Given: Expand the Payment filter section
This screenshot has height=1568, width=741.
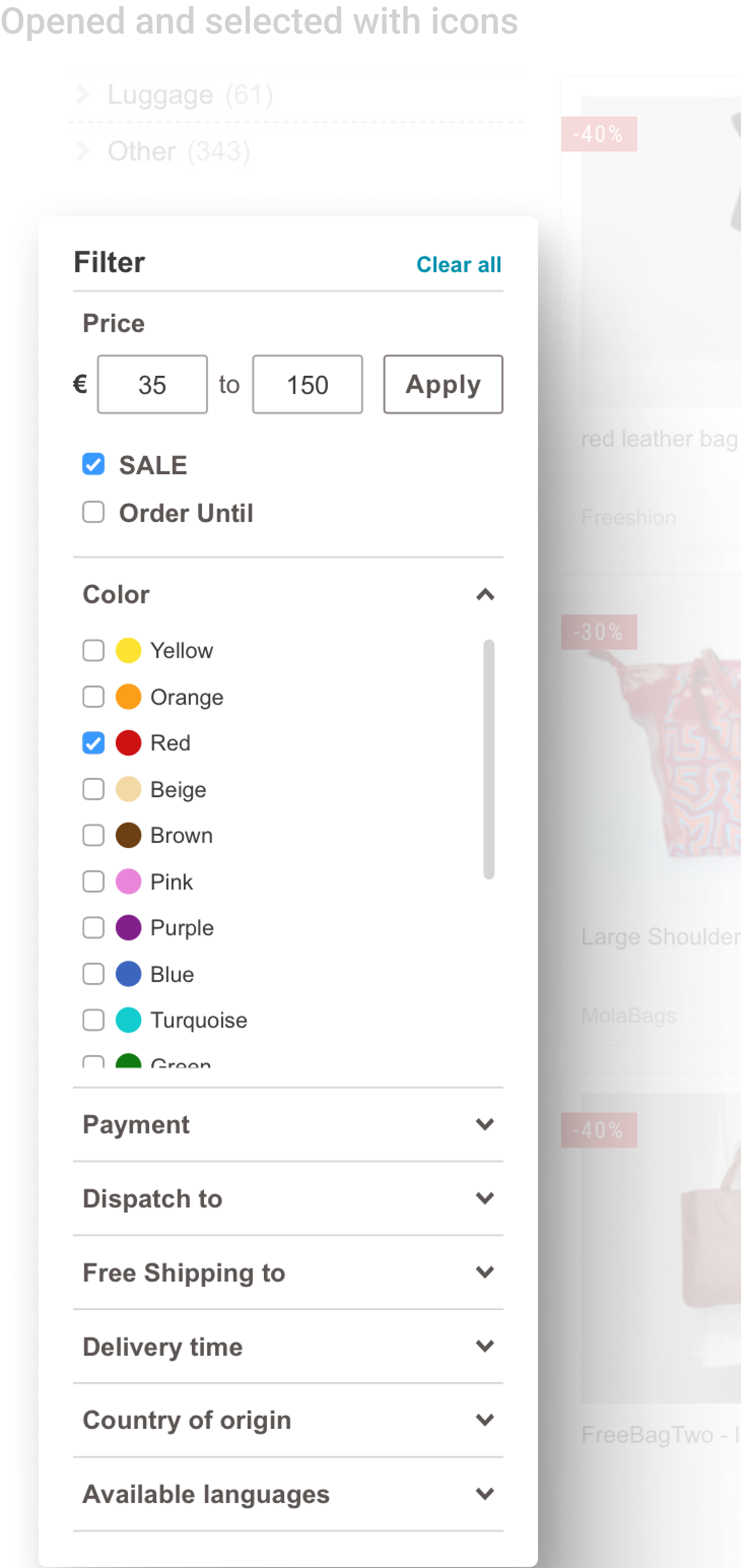Looking at the screenshot, I should click(288, 1124).
